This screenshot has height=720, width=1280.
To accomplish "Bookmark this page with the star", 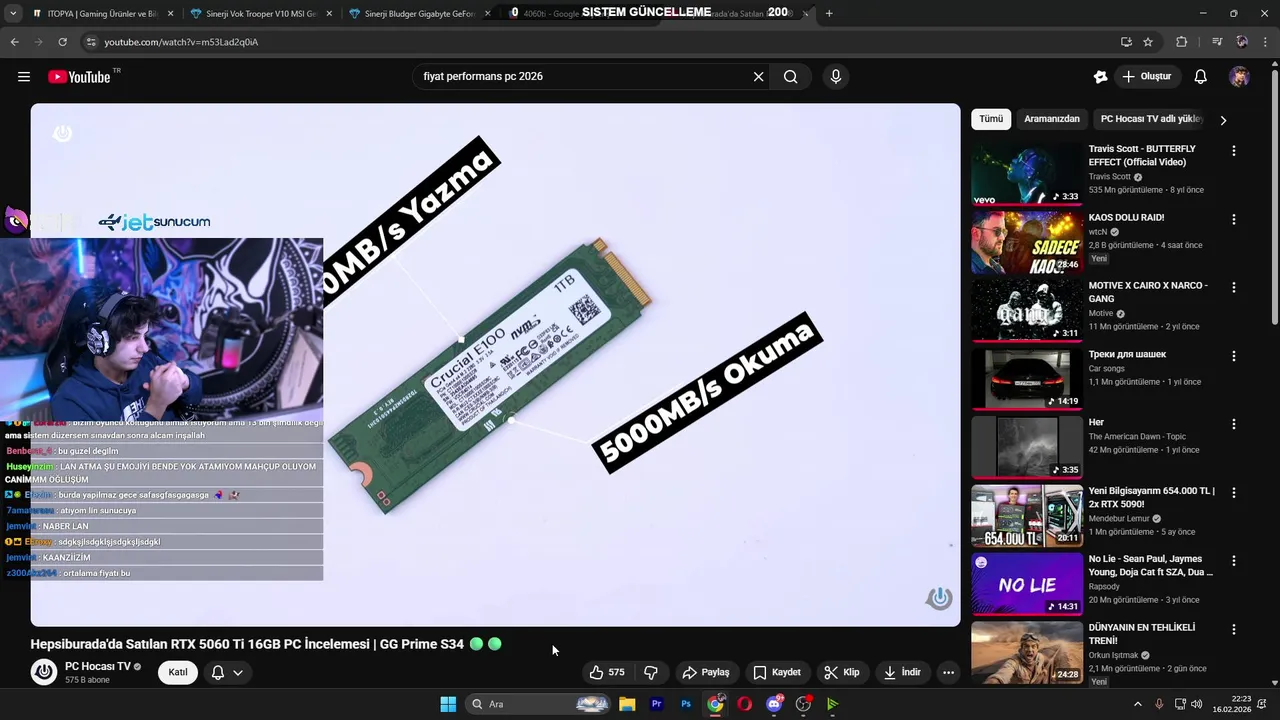I will pyautogui.click(x=1148, y=42).
